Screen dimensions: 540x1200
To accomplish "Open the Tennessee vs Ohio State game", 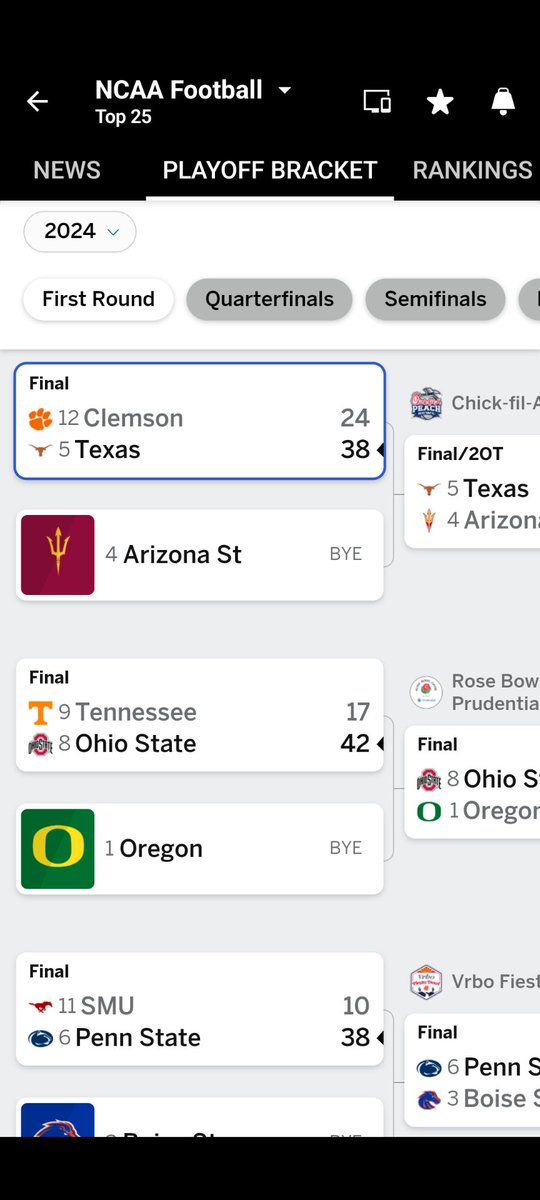I will pos(200,715).
